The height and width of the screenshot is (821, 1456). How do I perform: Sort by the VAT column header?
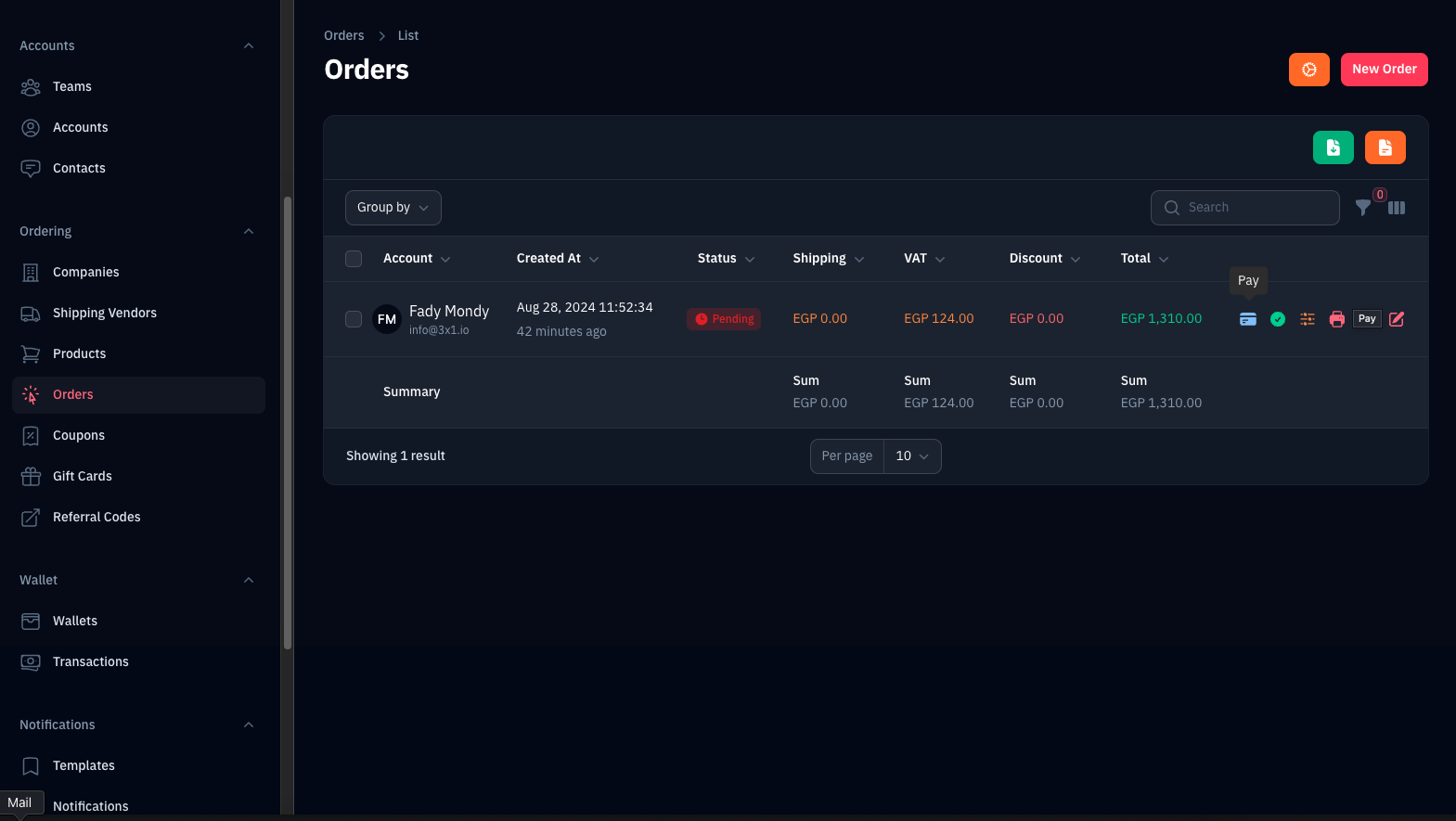925,259
